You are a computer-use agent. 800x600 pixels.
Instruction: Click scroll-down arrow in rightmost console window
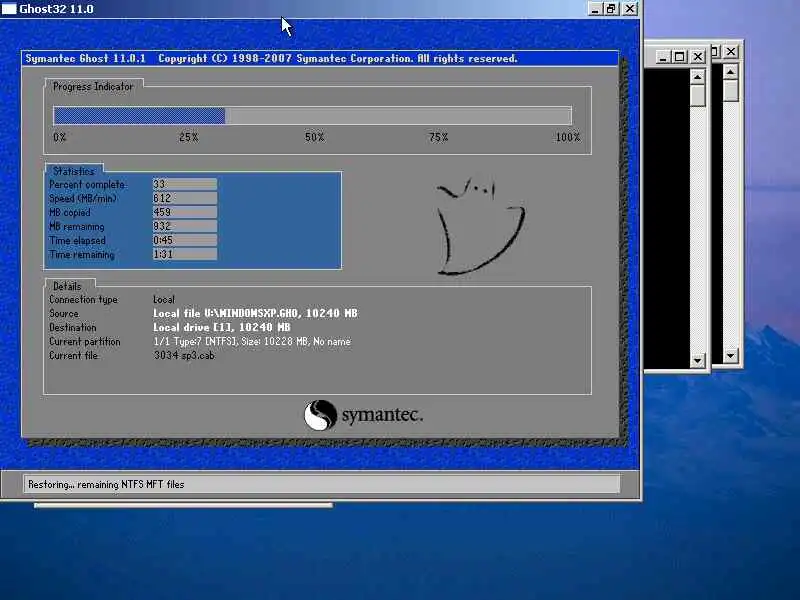coord(731,356)
